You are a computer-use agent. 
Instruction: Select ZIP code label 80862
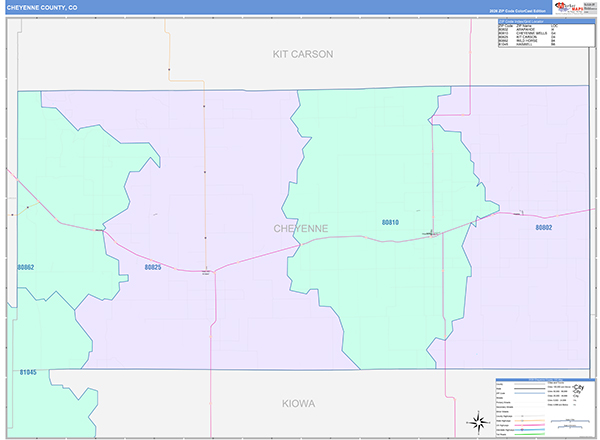(x=26, y=267)
